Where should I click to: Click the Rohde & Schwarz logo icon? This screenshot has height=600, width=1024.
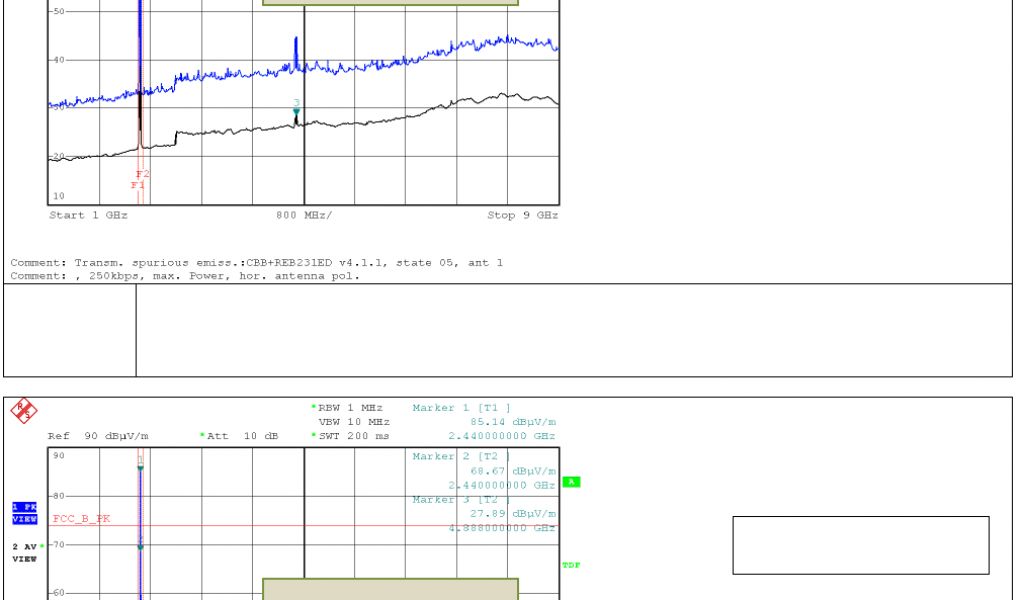[25, 410]
